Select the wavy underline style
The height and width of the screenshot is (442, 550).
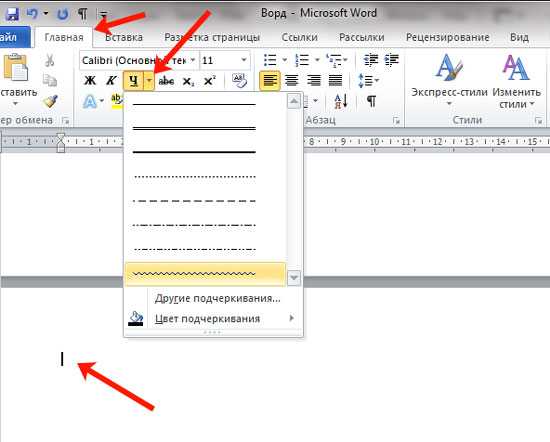(x=205, y=274)
